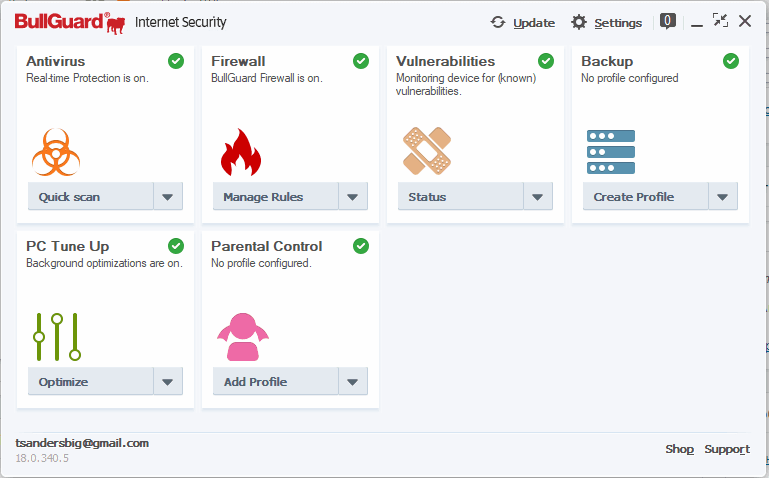Click the Update refresh arrows icon
This screenshot has height=478, width=769.
coord(498,22)
